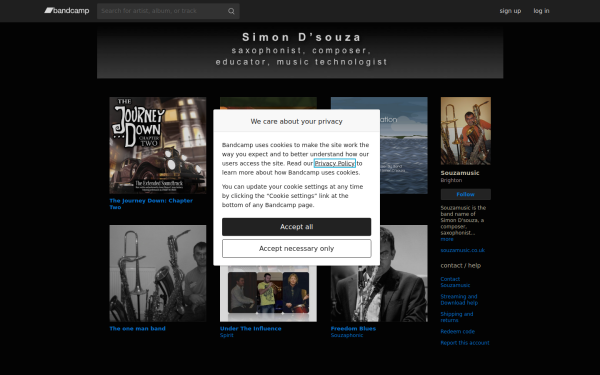Screen dimensions: 600x375
Task: Open The Journey Down album cover
Action: pos(158,145)
